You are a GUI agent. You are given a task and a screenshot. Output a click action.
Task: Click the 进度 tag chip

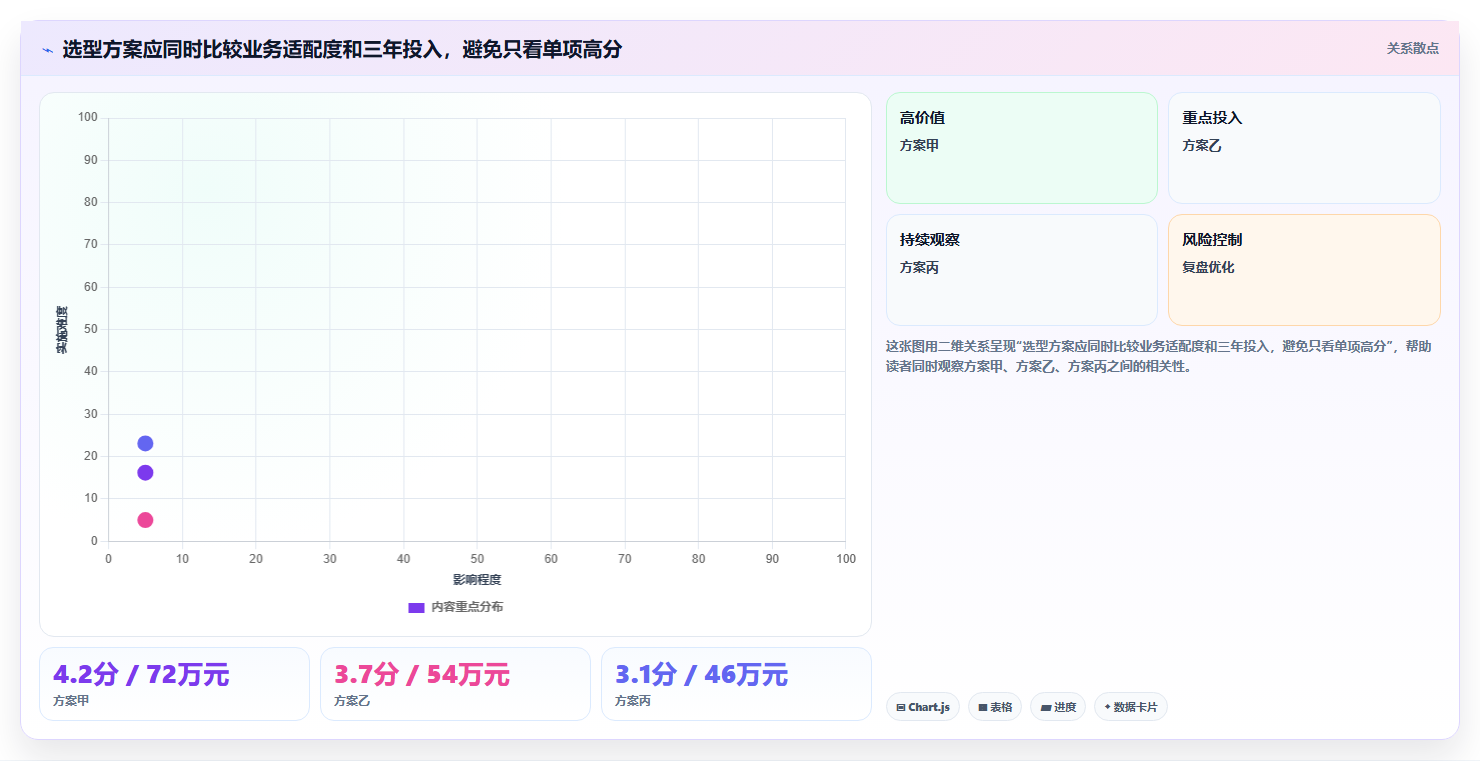[x=1058, y=707]
